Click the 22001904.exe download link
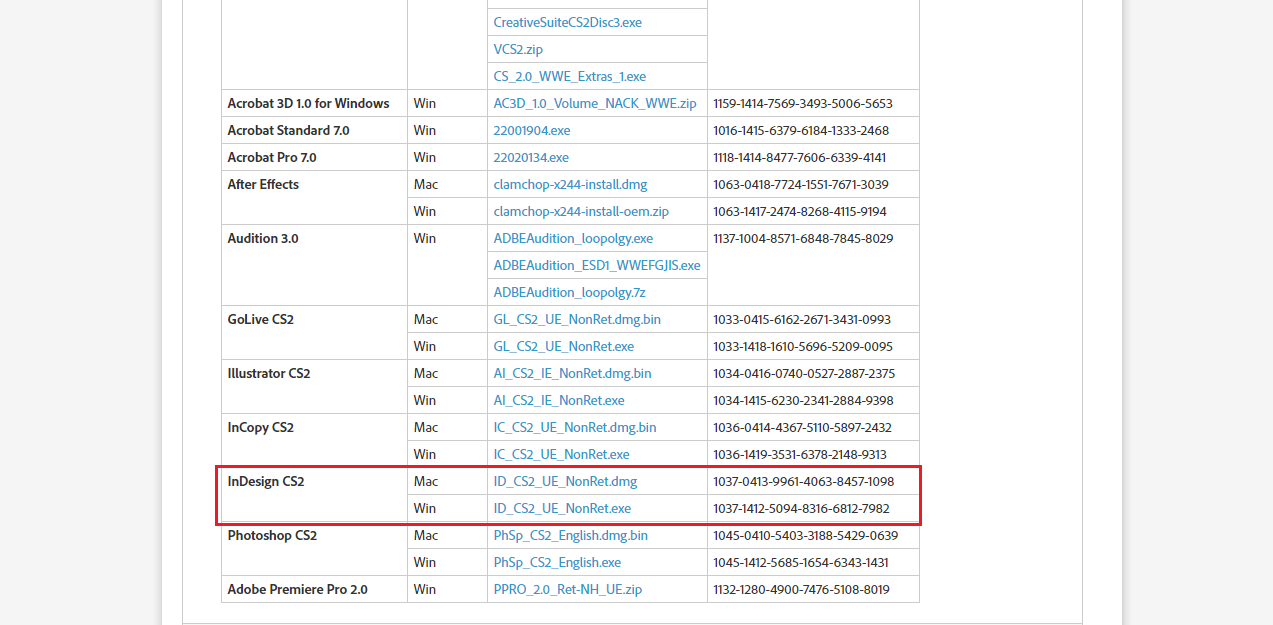 point(532,130)
